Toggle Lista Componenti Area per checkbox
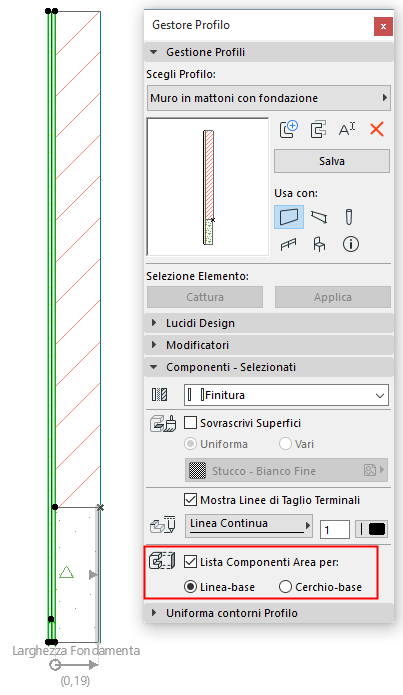The height and width of the screenshot is (695, 403). (190, 562)
